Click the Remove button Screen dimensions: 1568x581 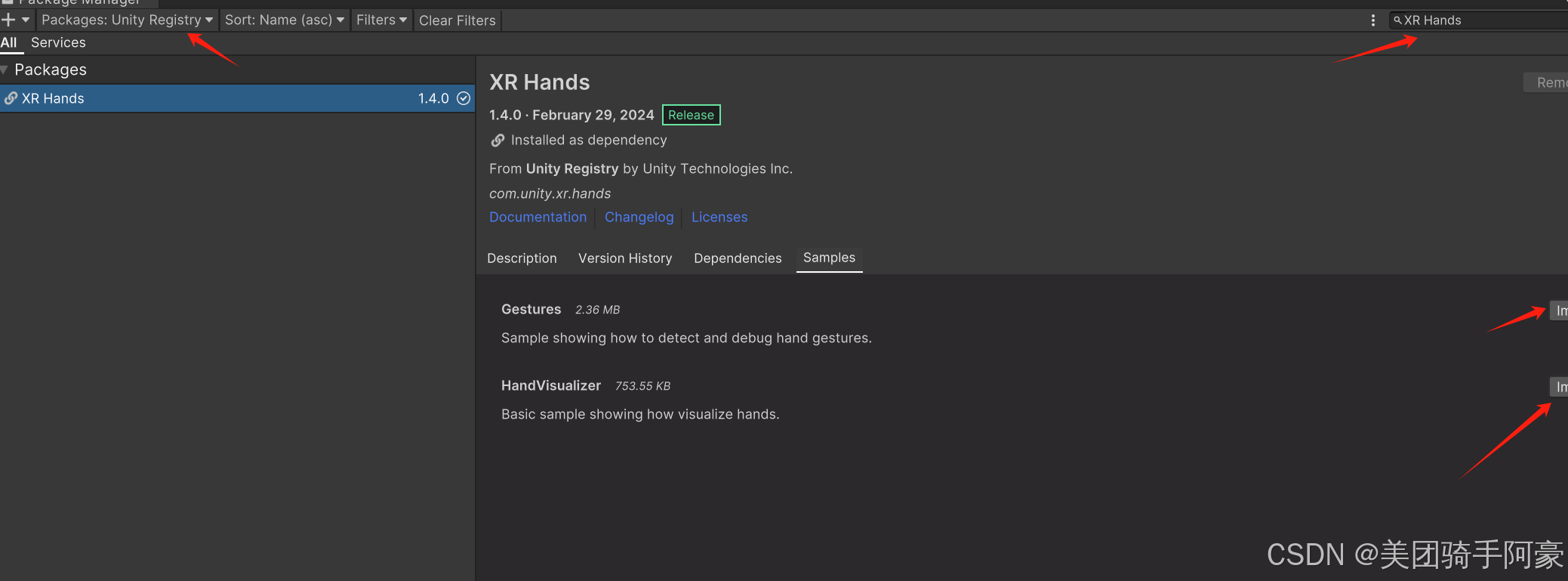point(1546,82)
